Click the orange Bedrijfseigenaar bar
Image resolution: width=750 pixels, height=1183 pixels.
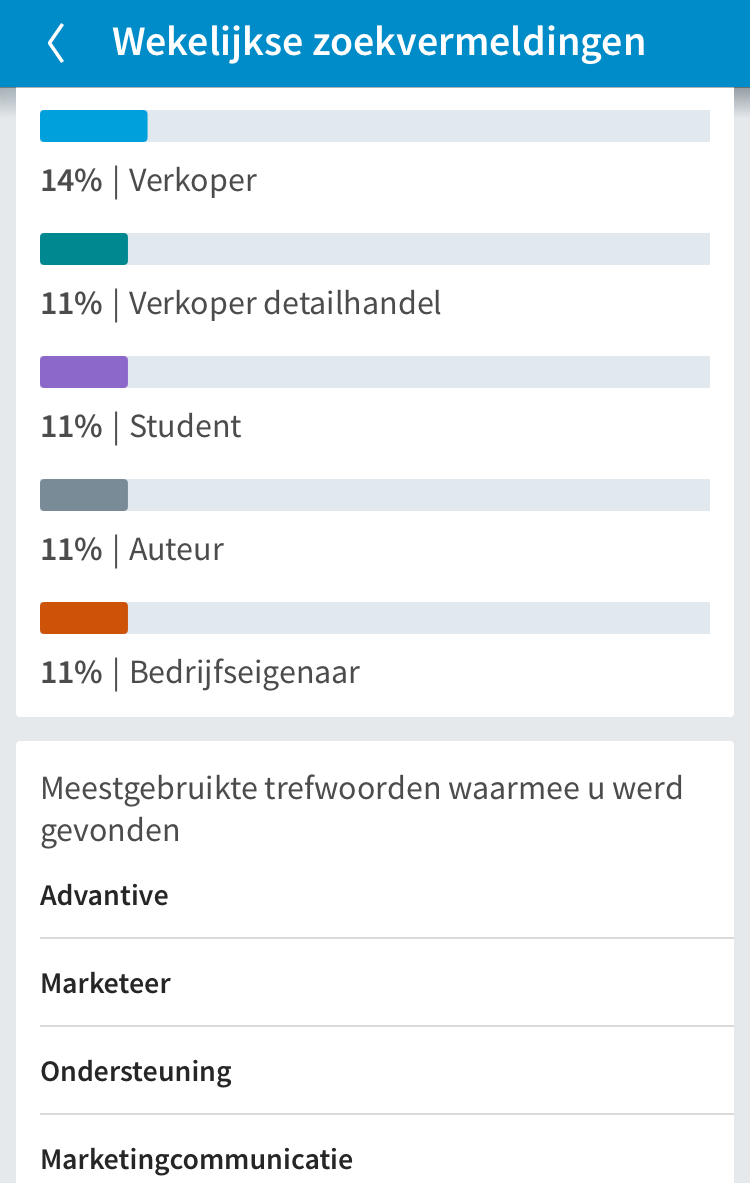point(84,618)
